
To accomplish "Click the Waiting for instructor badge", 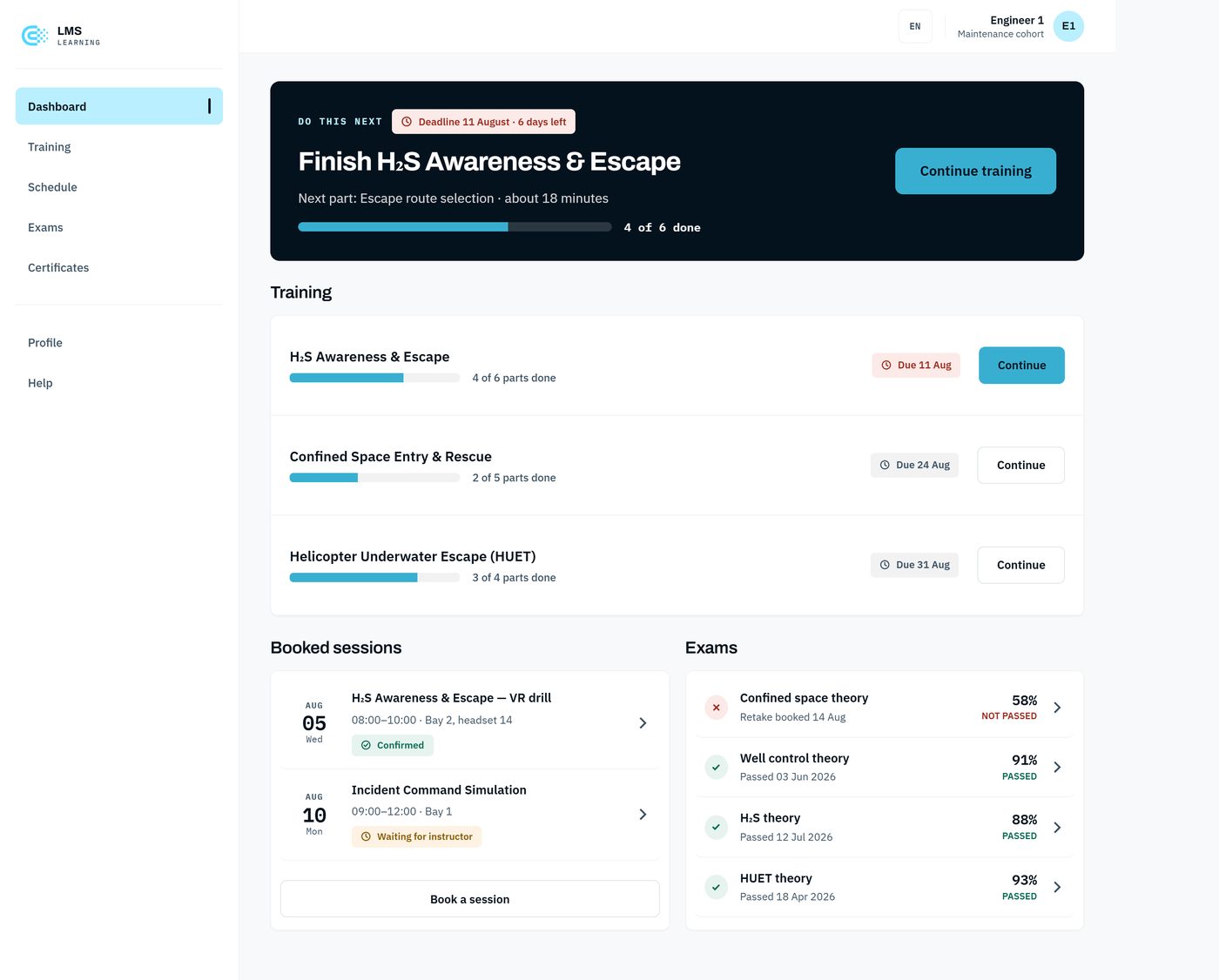I will [x=416, y=836].
